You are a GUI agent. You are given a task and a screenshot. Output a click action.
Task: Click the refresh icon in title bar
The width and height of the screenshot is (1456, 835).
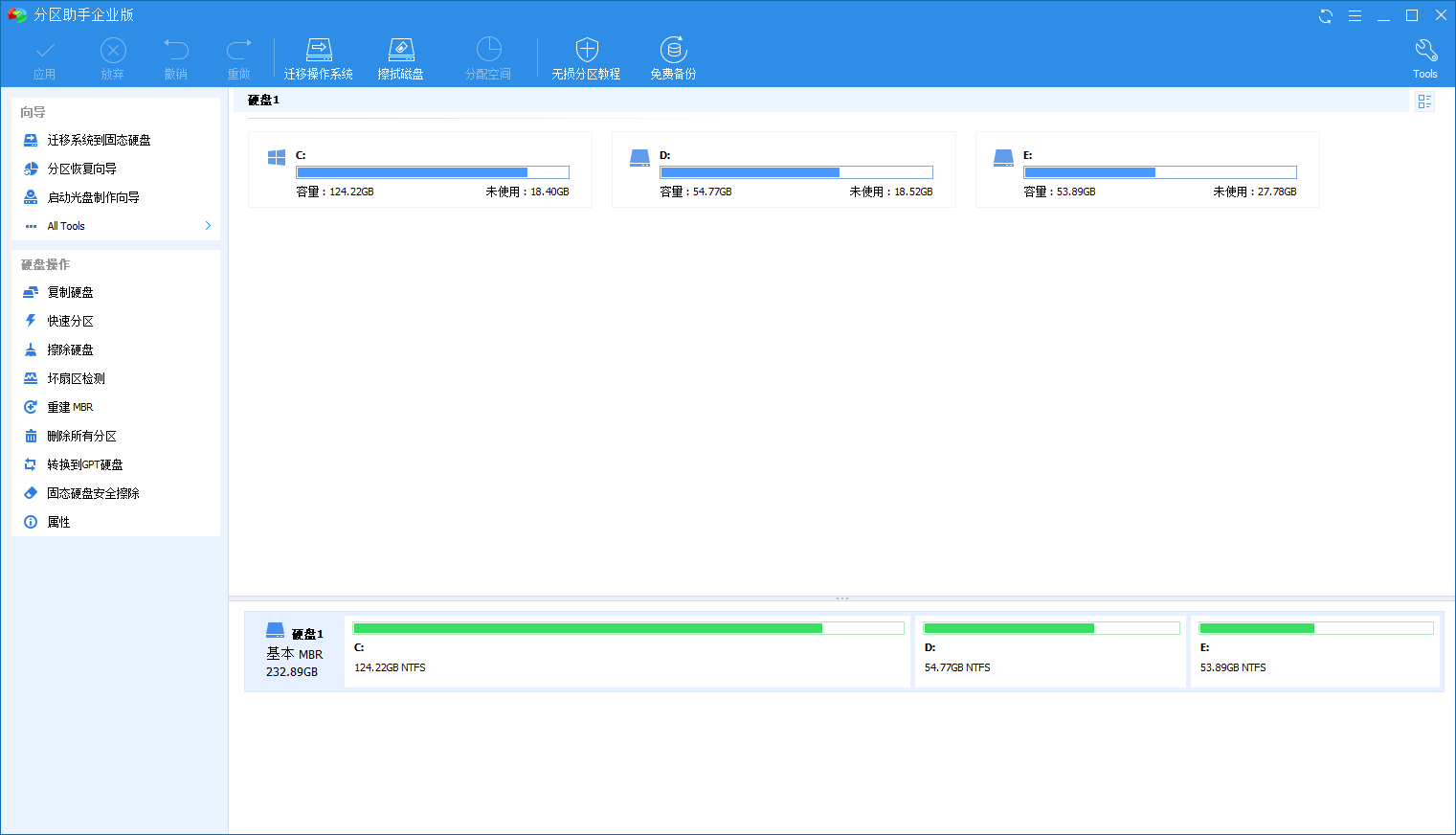click(1326, 15)
